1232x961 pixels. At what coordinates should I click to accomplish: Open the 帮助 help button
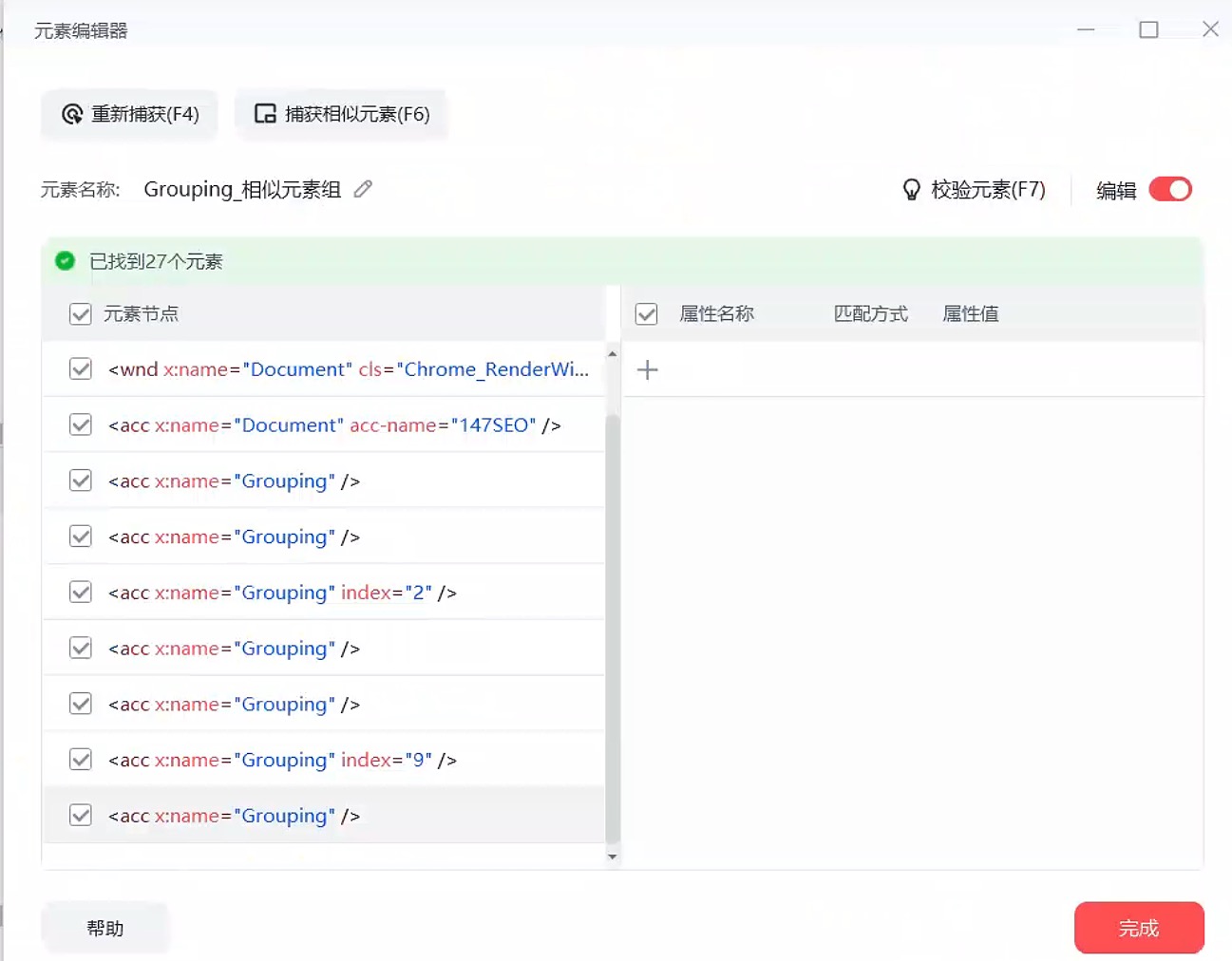105,928
